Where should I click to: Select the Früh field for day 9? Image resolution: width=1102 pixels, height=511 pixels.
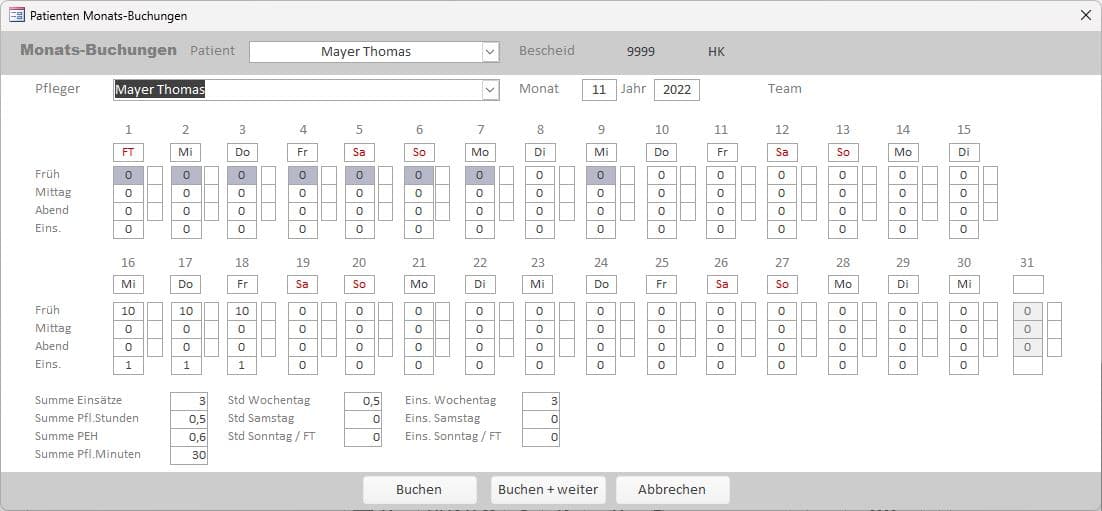(600, 176)
